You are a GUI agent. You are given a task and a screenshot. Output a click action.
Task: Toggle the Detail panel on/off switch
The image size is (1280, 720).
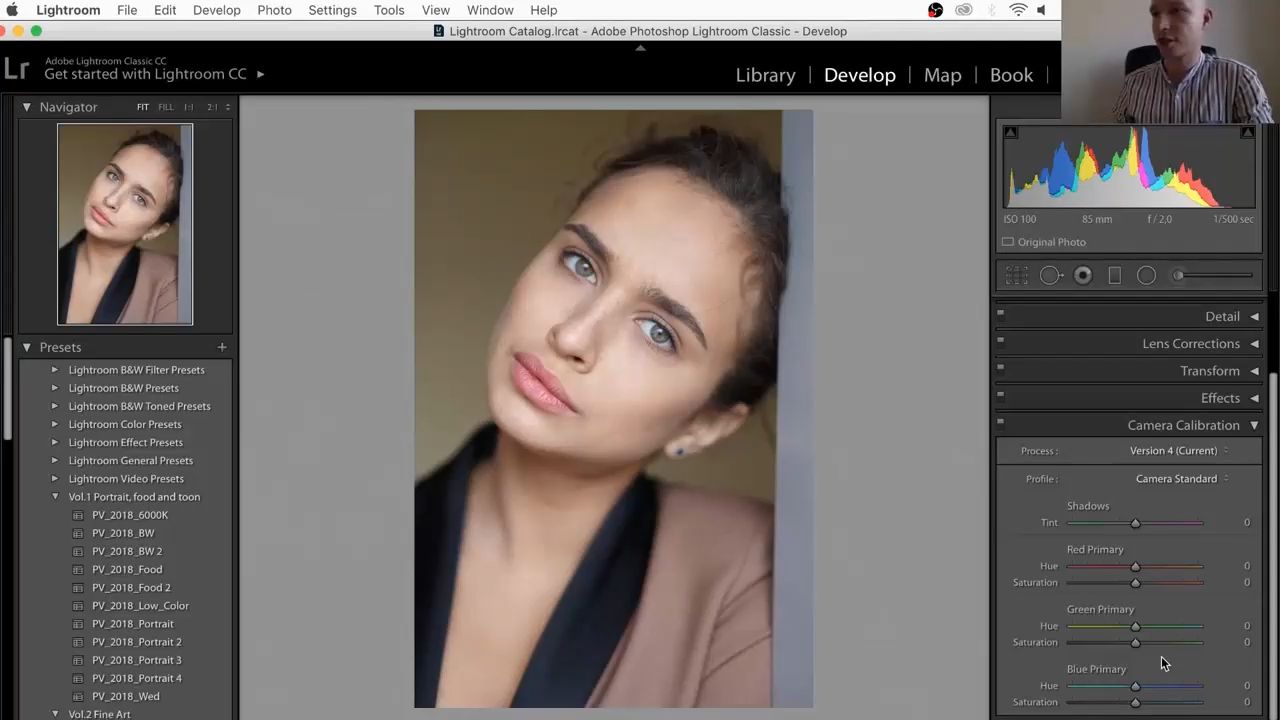tap(1000, 313)
